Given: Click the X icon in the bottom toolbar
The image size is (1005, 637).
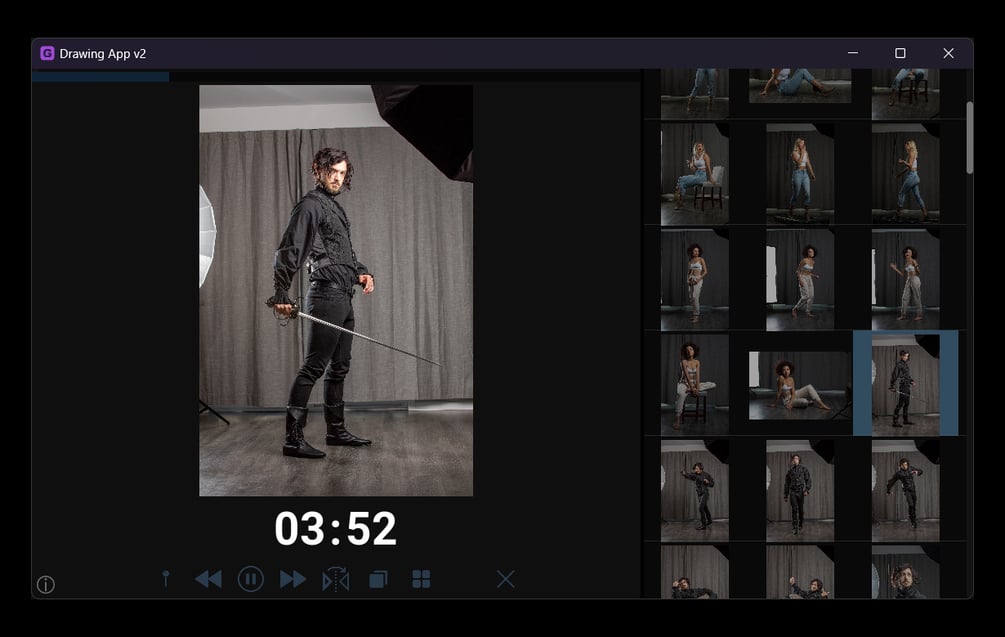Looking at the screenshot, I should (505, 579).
